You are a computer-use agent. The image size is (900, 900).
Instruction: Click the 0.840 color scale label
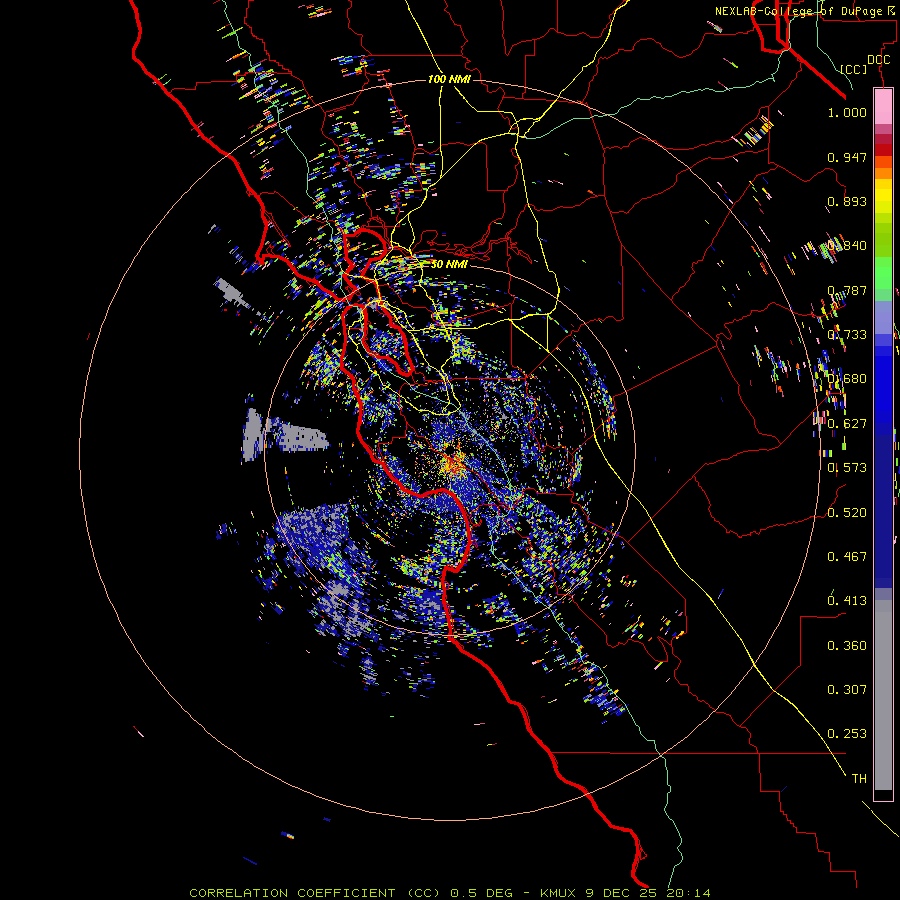click(847, 246)
